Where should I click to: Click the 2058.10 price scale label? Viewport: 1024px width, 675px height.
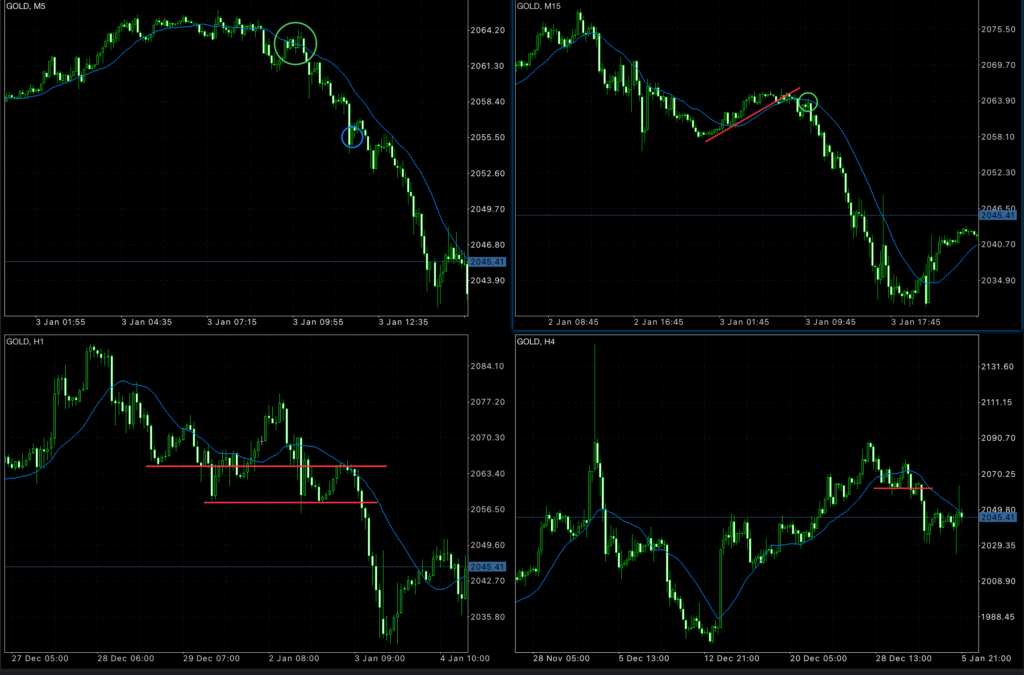tap(998, 137)
